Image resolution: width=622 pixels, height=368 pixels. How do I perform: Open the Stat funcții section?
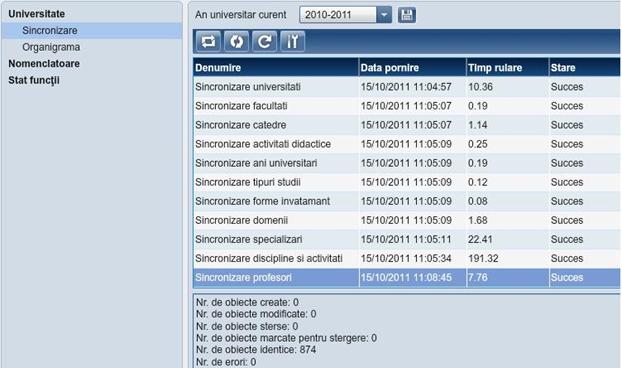(x=34, y=80)
